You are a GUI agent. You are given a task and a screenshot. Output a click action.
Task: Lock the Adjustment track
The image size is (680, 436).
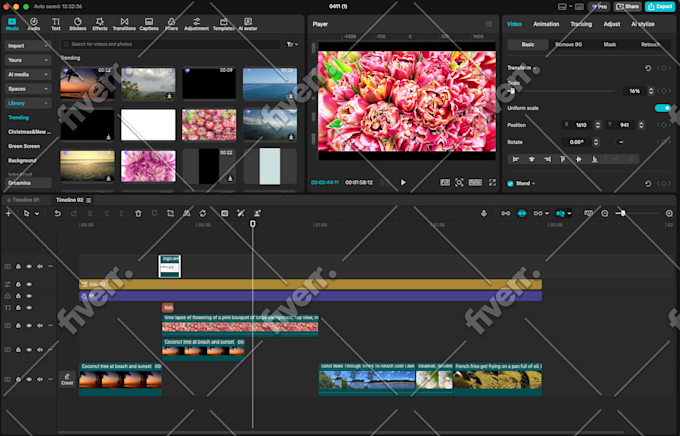(18, 284)
